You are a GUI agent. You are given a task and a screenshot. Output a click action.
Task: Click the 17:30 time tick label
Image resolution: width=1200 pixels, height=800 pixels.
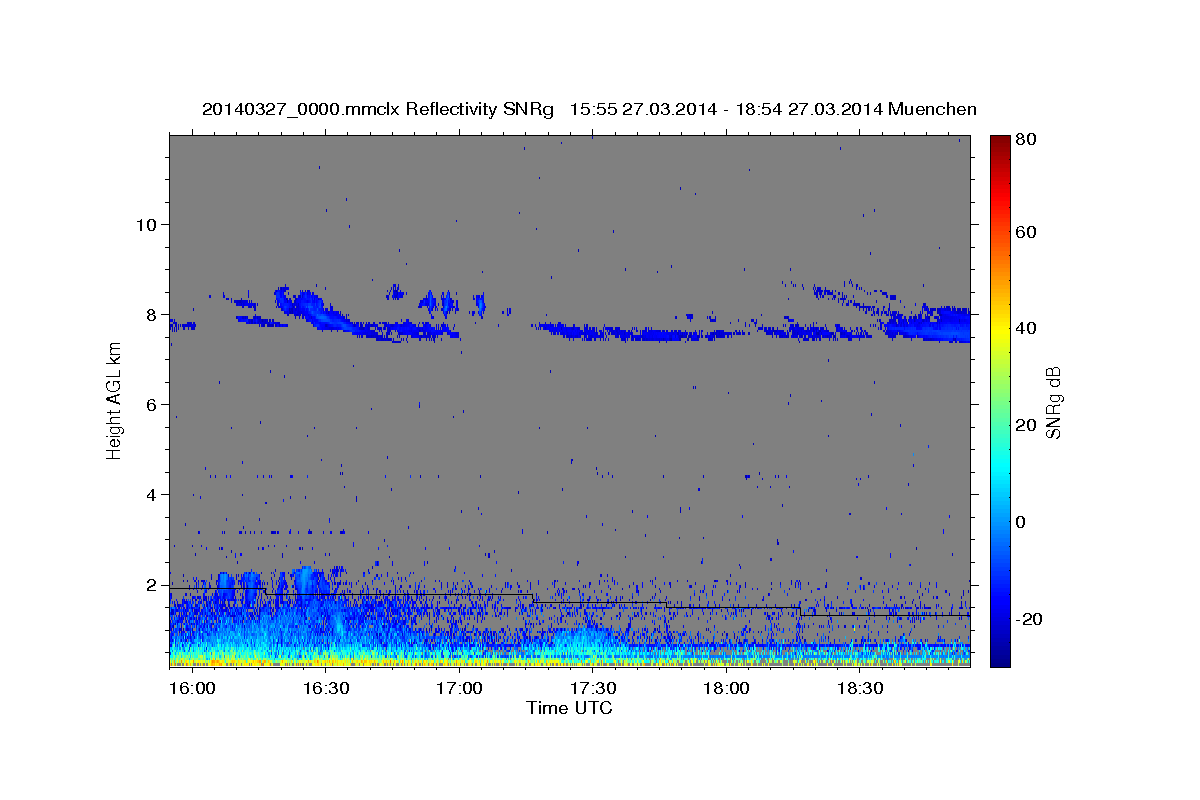(592, 689)
